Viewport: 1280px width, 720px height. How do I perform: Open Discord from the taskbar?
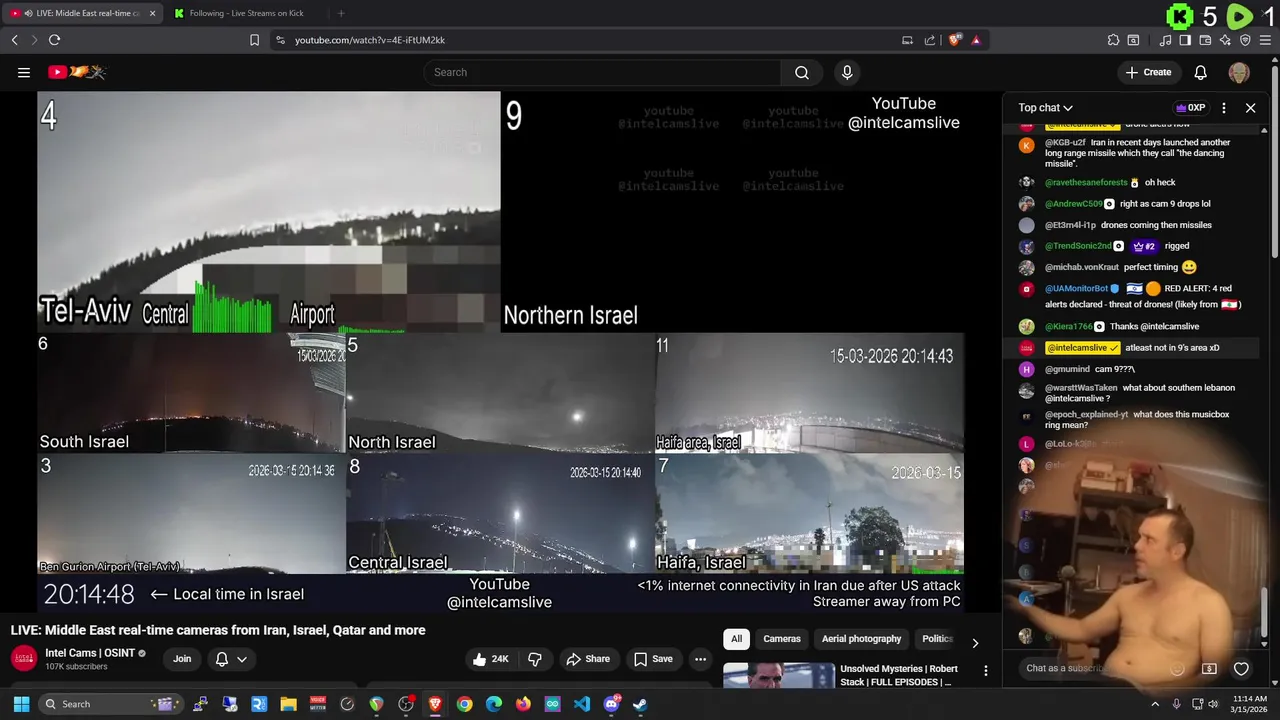pos(611,704)
